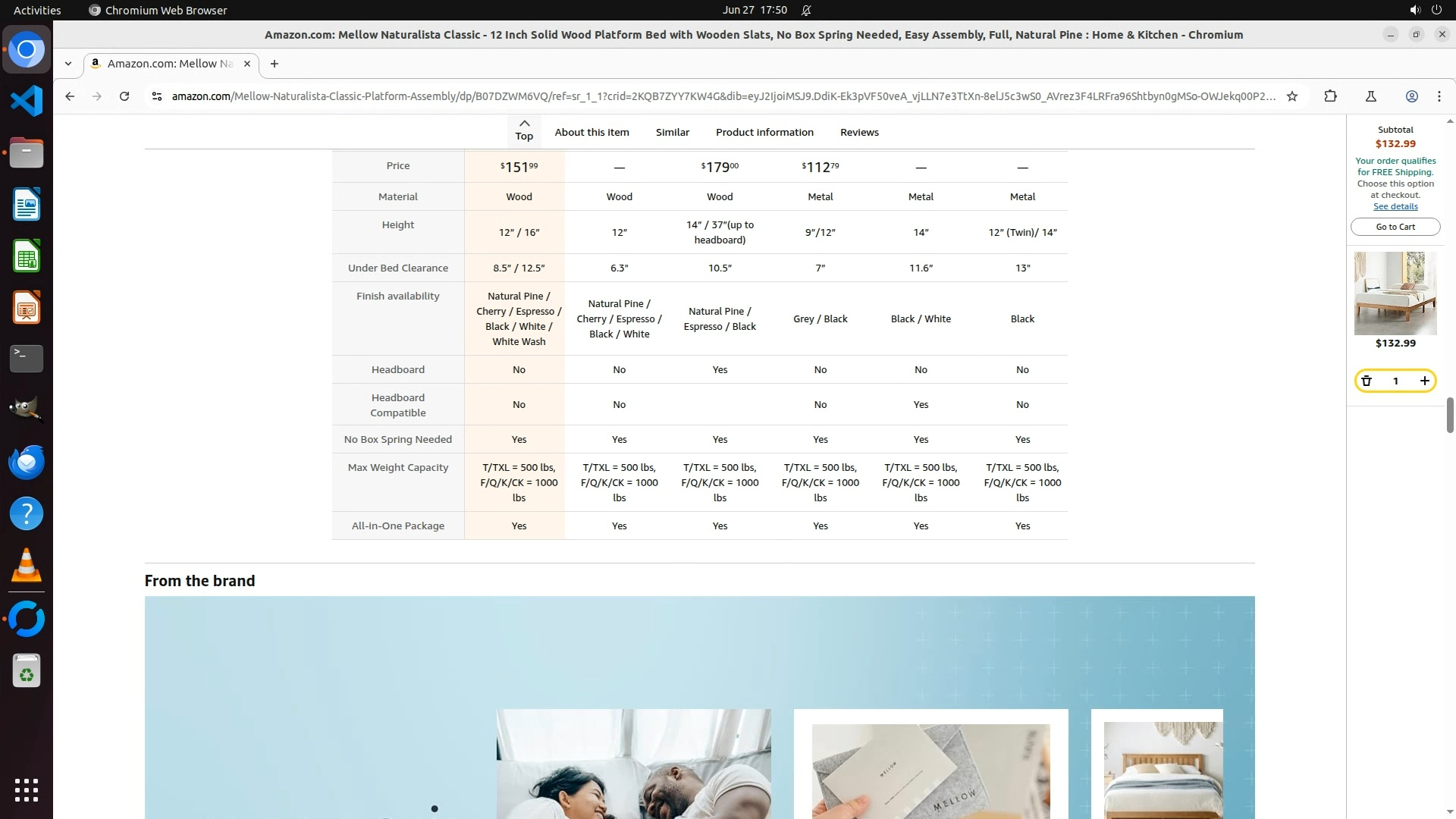Open the Extensions puzzle icon
Screen dimensions: 1456x819
pos(1330,96)
